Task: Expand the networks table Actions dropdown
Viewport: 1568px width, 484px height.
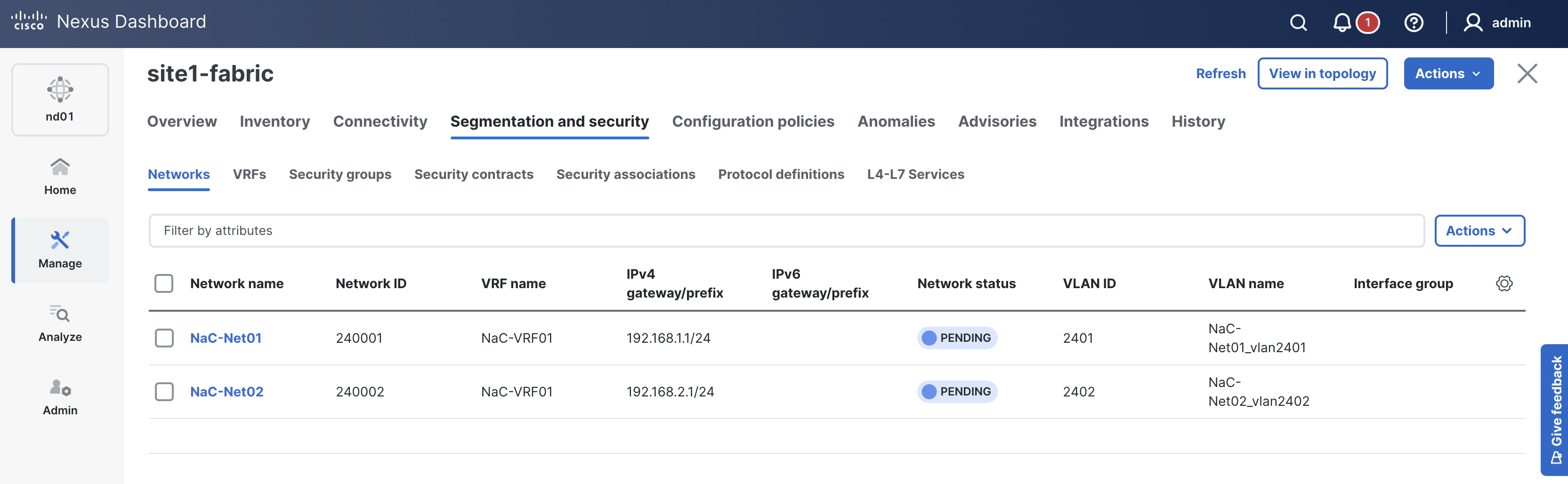Action: click(x=1479, y=231)
